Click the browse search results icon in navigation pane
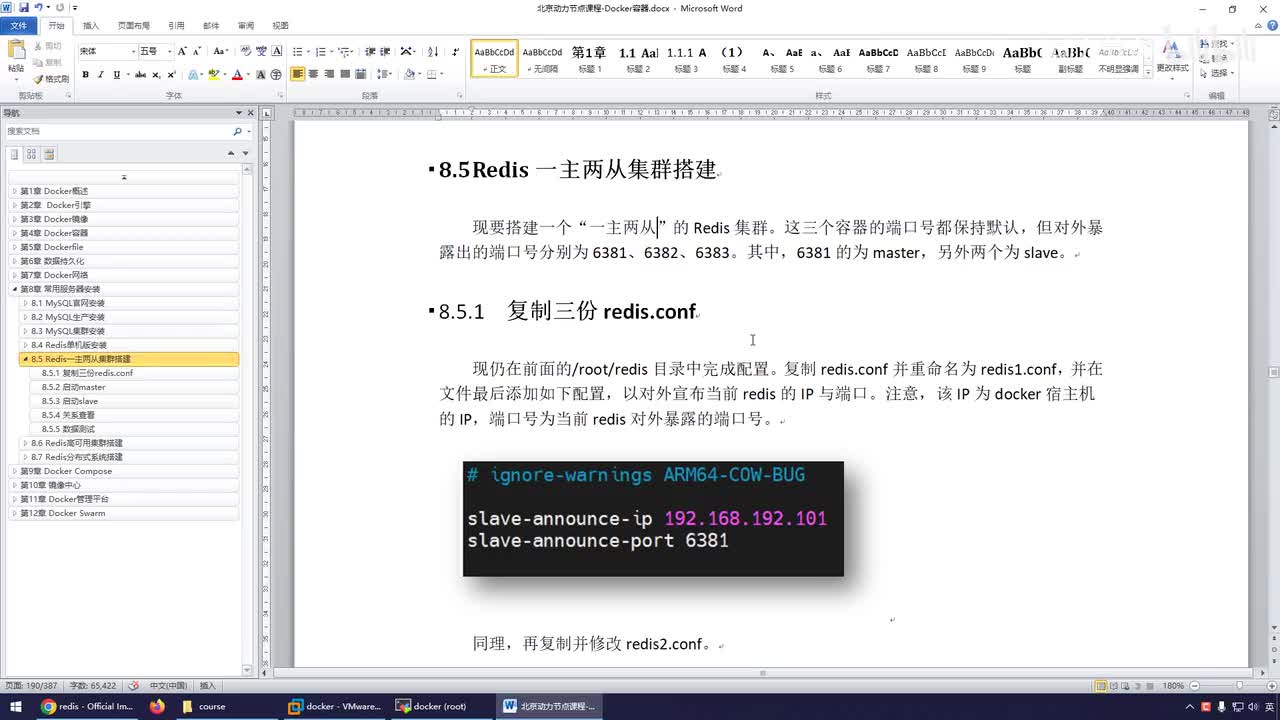 pyautogui.click(x=49, y=154)
